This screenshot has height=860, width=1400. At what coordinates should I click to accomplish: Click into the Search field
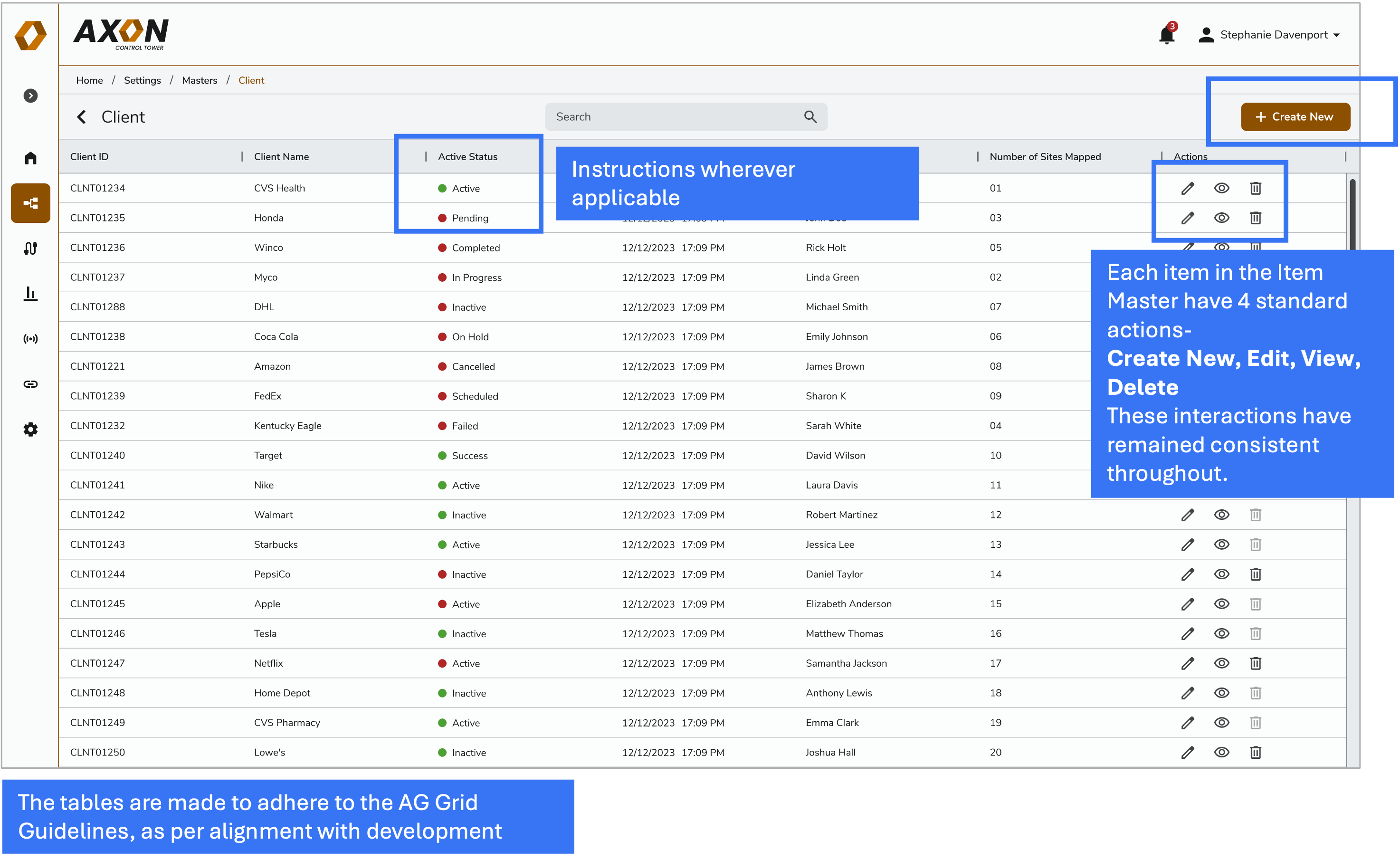pos(686,116)
